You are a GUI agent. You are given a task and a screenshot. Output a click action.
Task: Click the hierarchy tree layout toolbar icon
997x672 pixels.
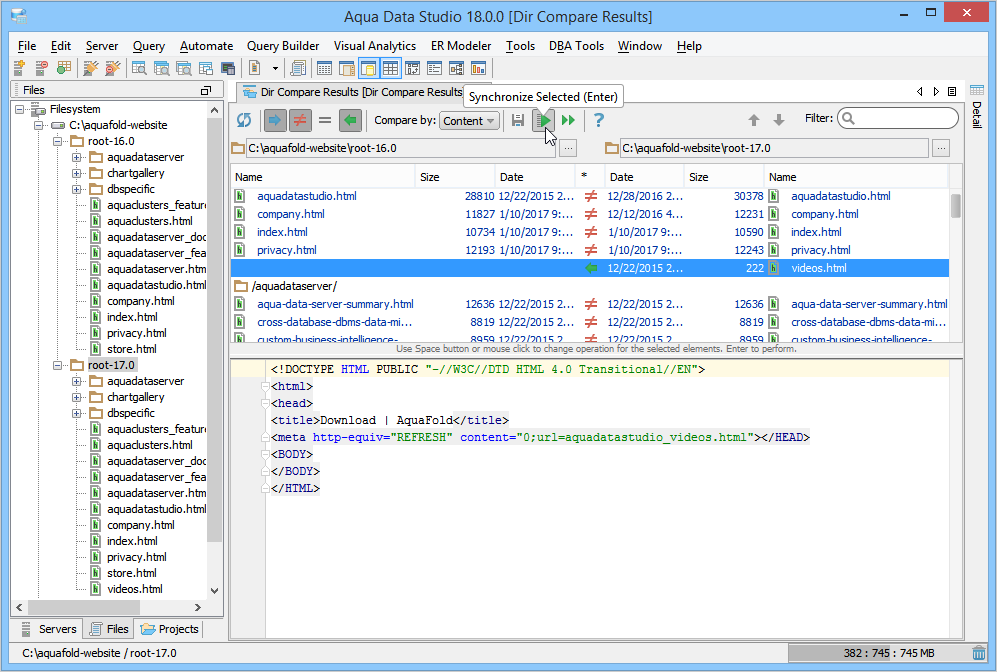coord(456,68)
